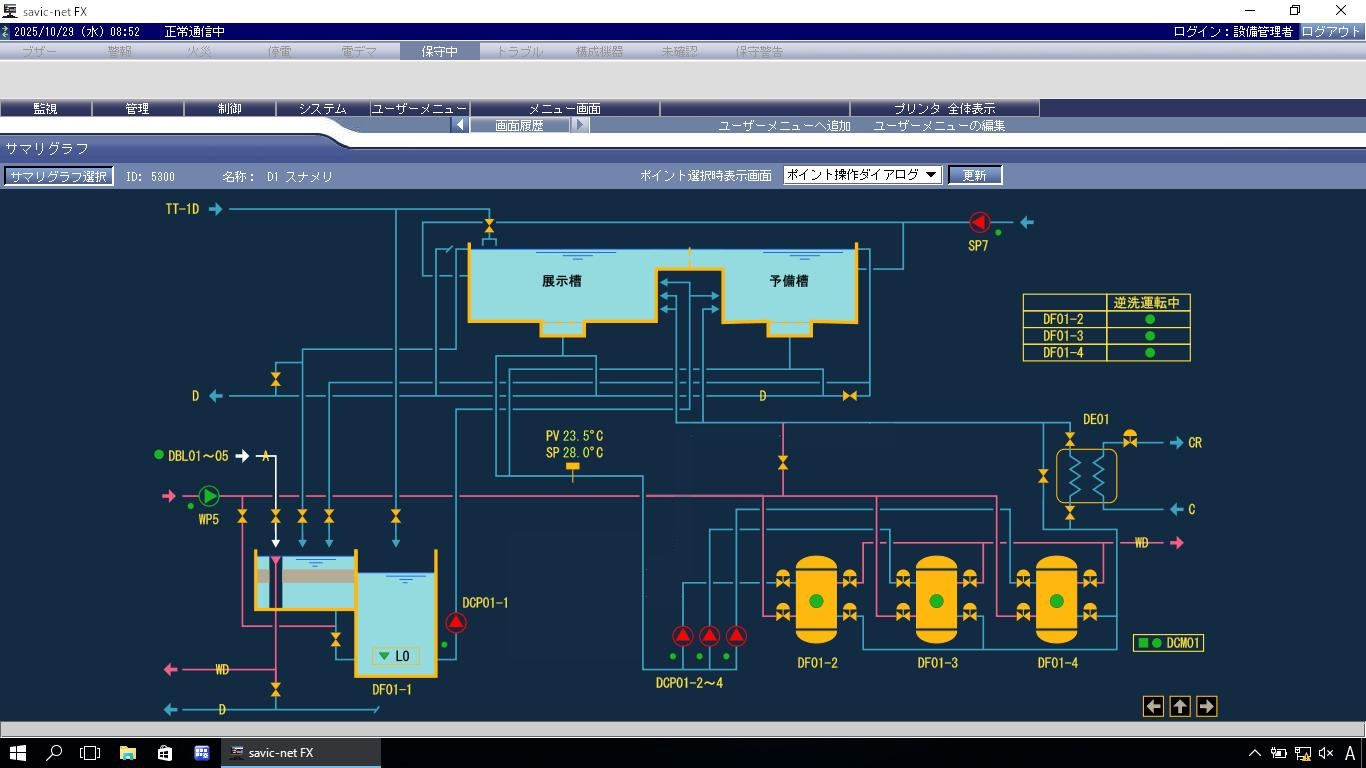1366x768 pixels.
Task: Click the red SP7 pump icon
Action: pyautogui.click(x=979, y=222)
